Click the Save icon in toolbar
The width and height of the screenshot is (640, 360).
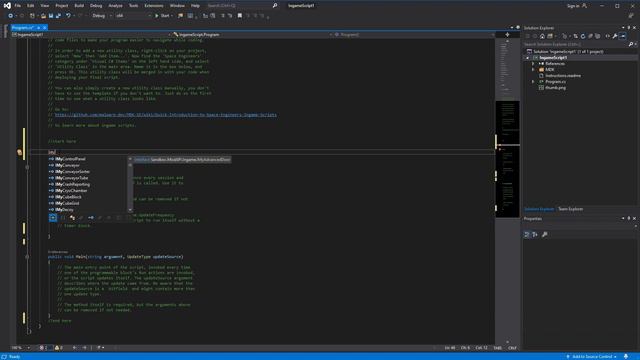(x=51, y=16)
